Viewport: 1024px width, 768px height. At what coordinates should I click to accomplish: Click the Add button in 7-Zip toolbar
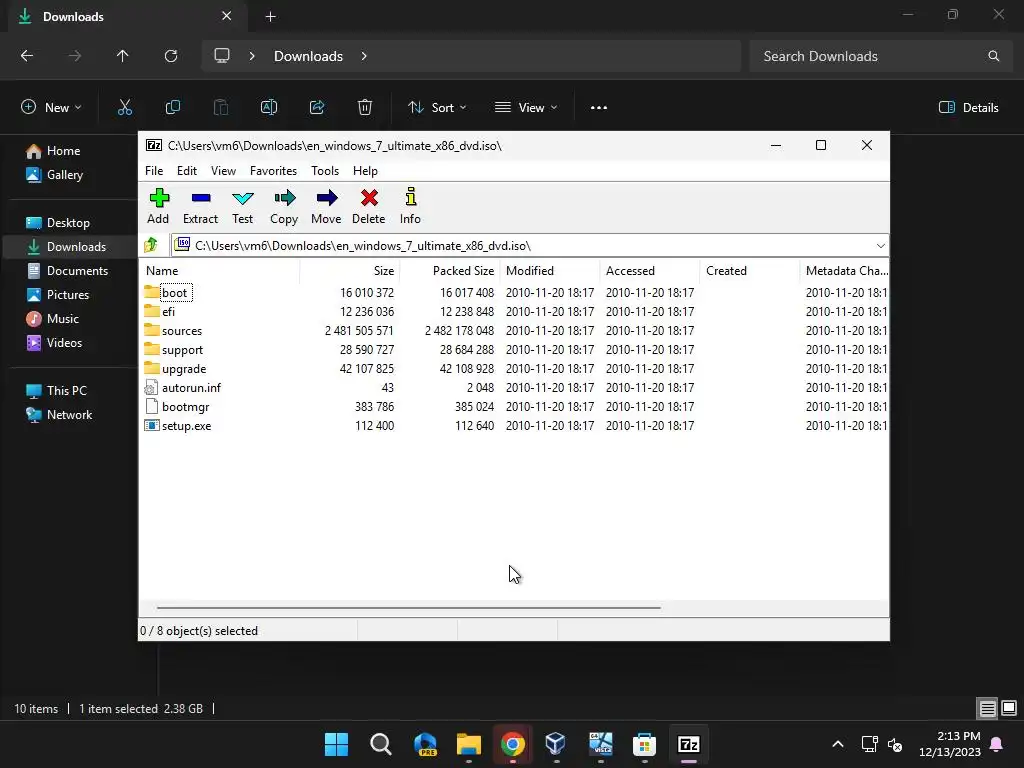(158, 206)
